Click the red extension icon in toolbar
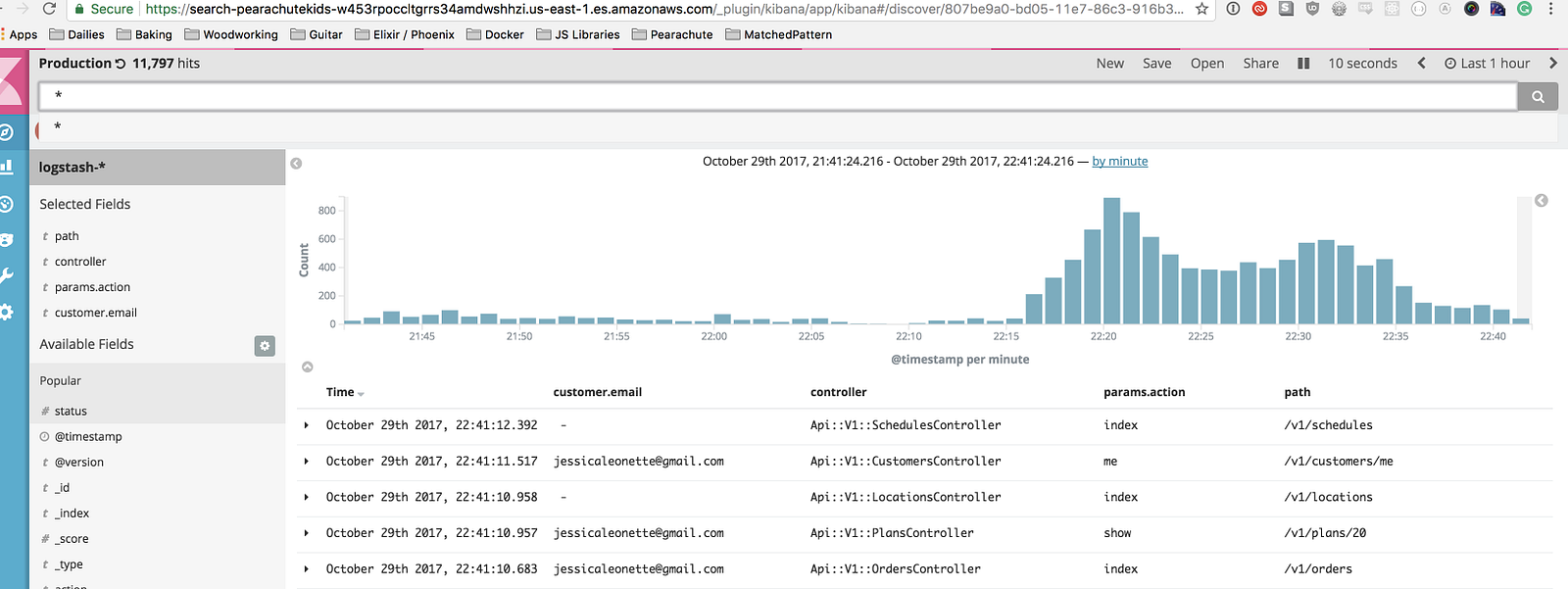 1259,9
